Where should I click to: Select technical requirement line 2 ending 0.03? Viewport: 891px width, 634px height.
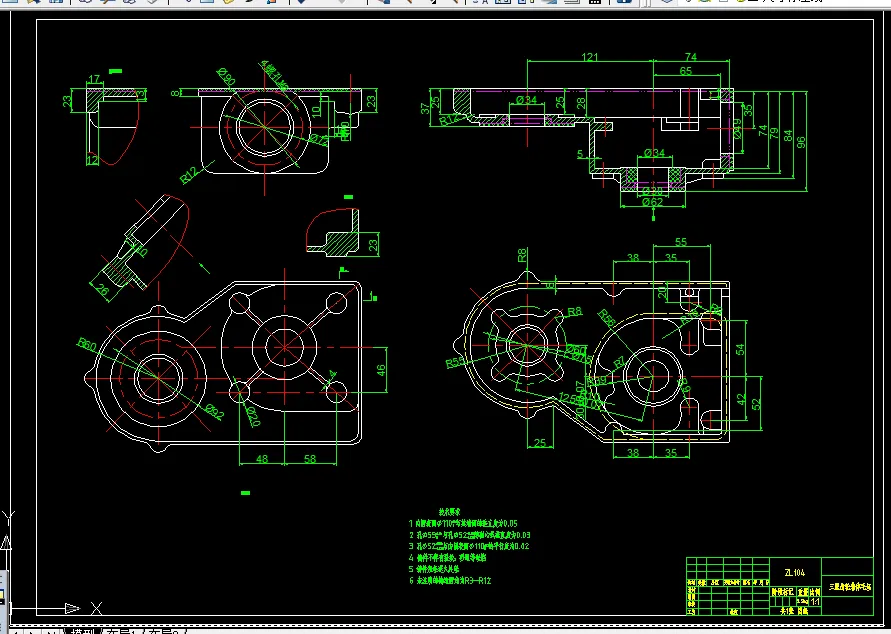point(469,535)
